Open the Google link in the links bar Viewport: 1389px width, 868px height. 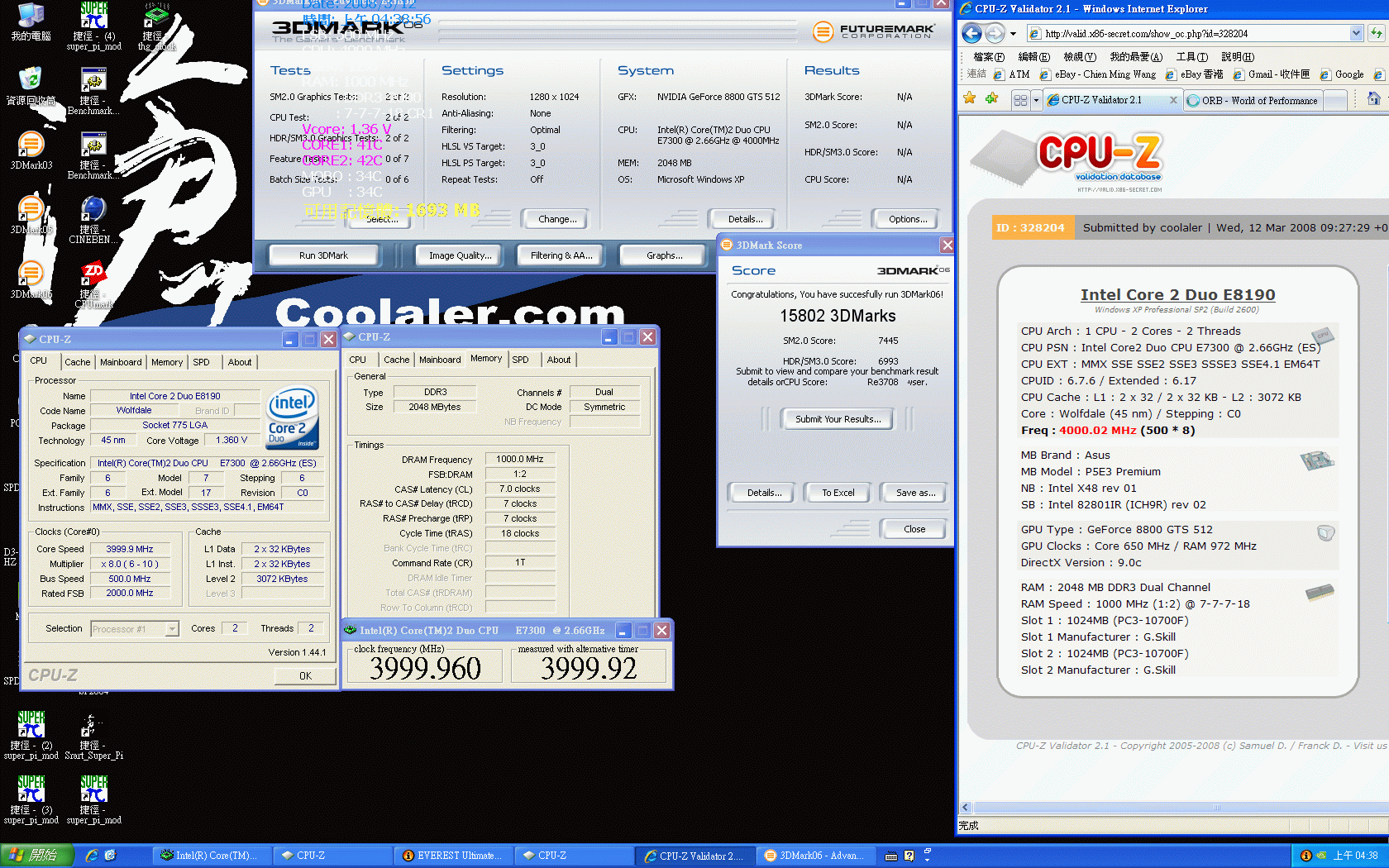tap(1342, 74)
